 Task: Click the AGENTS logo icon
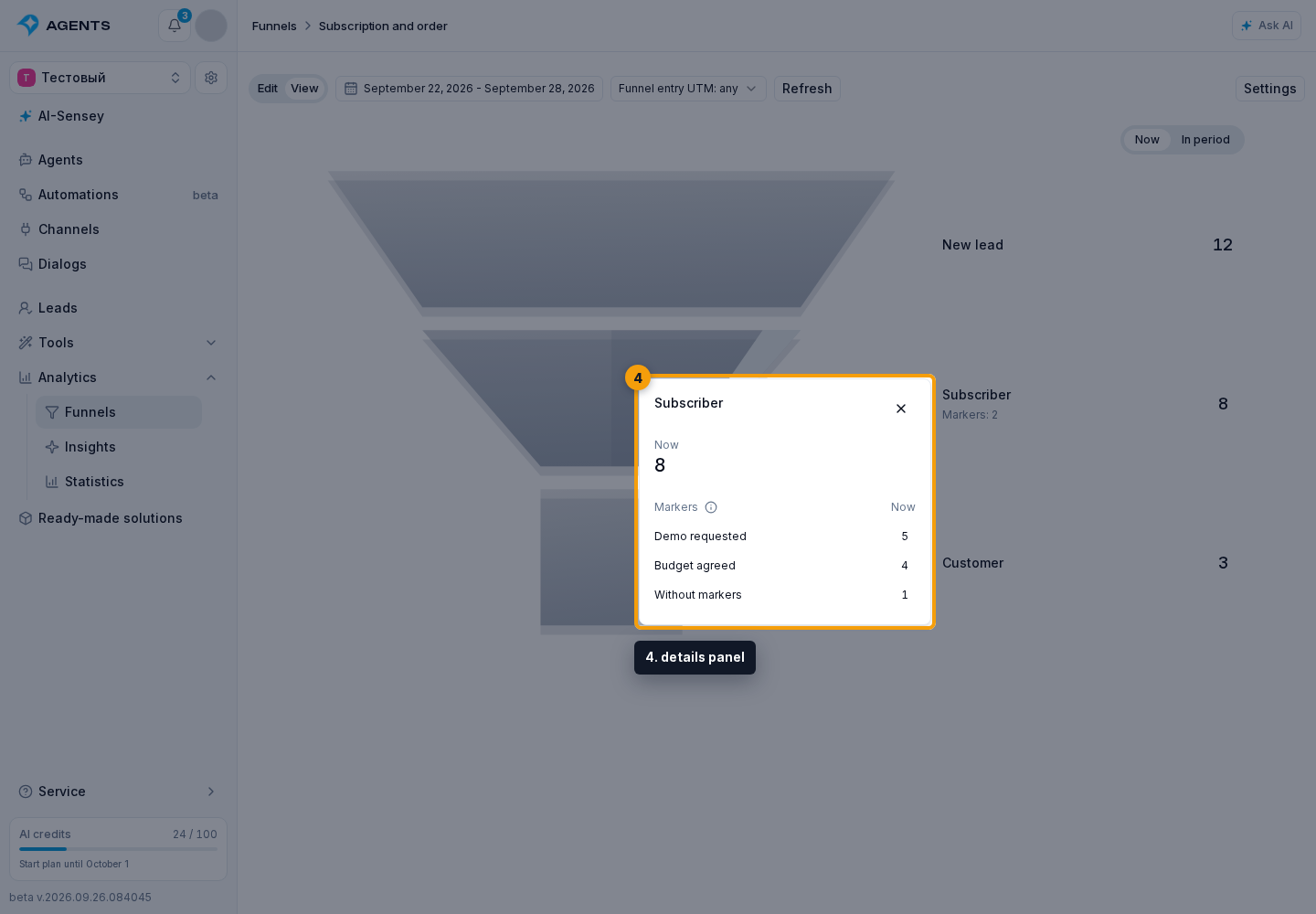coord(28,25)
